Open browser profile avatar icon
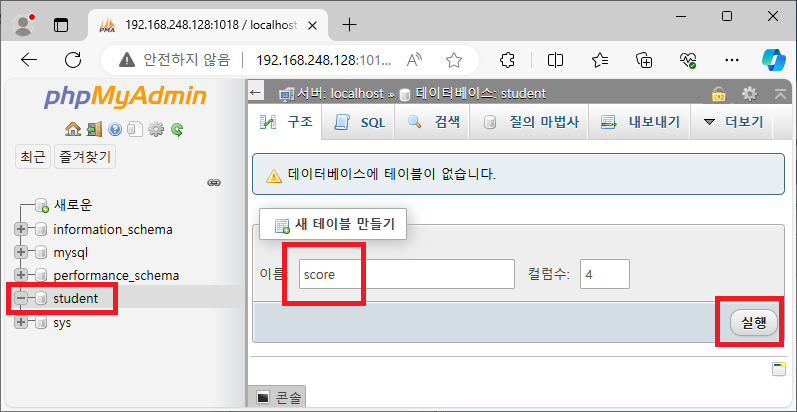The width and height of the screenshot is (797, 412). pyautogui.click(x=23, y=24)
